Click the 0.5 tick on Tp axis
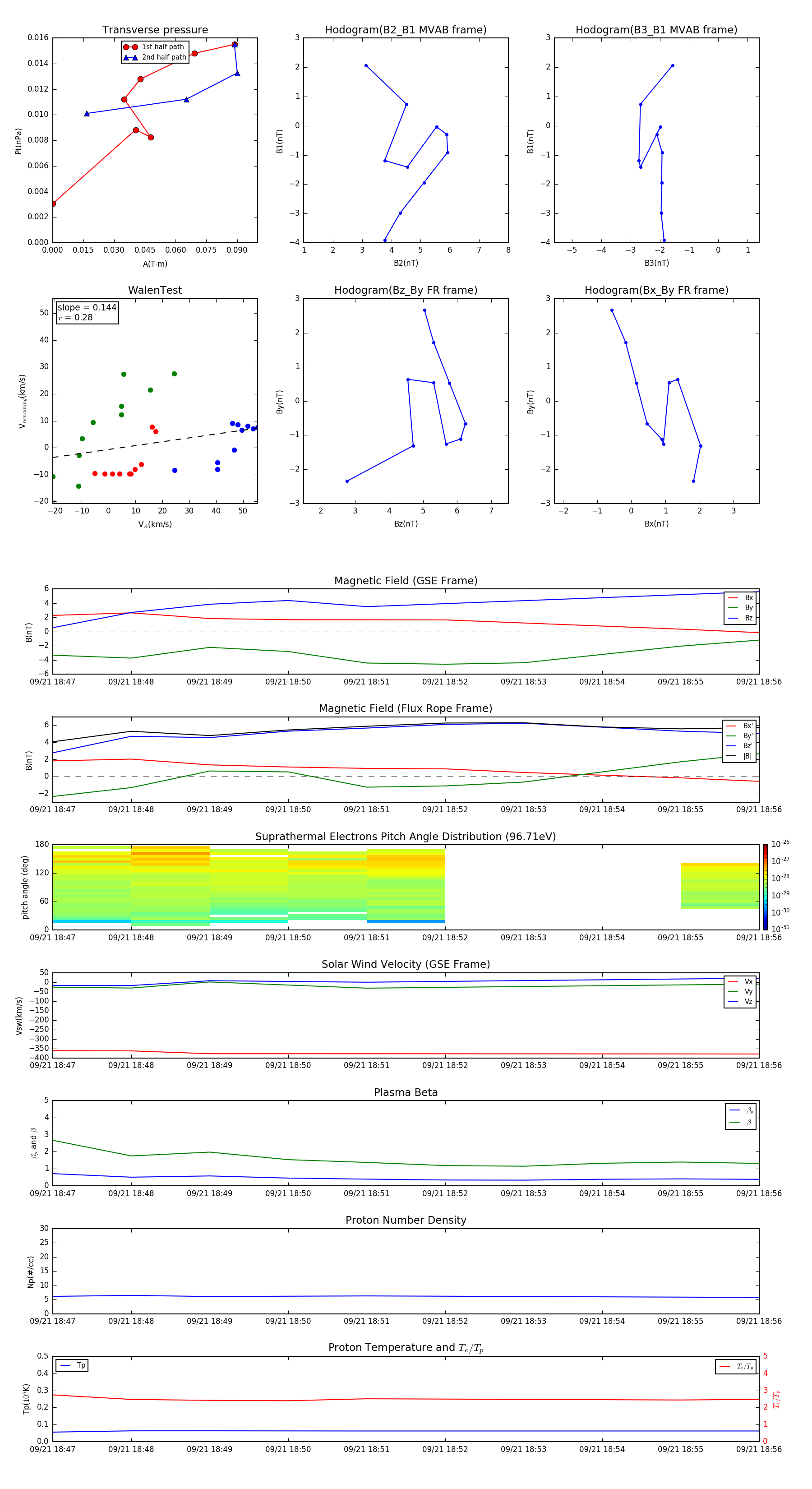 point(43,1356)
